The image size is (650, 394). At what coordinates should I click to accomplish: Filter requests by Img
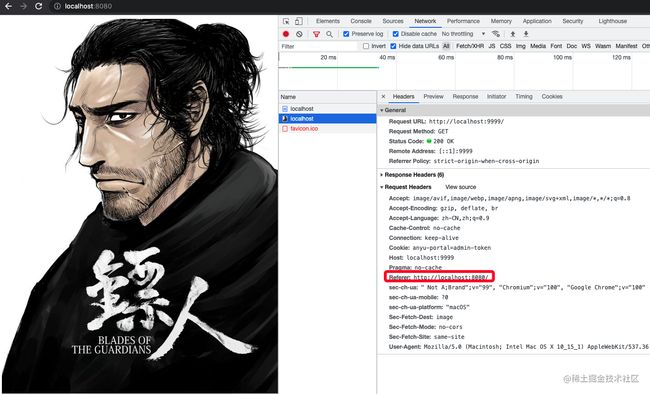click(520, 46)
